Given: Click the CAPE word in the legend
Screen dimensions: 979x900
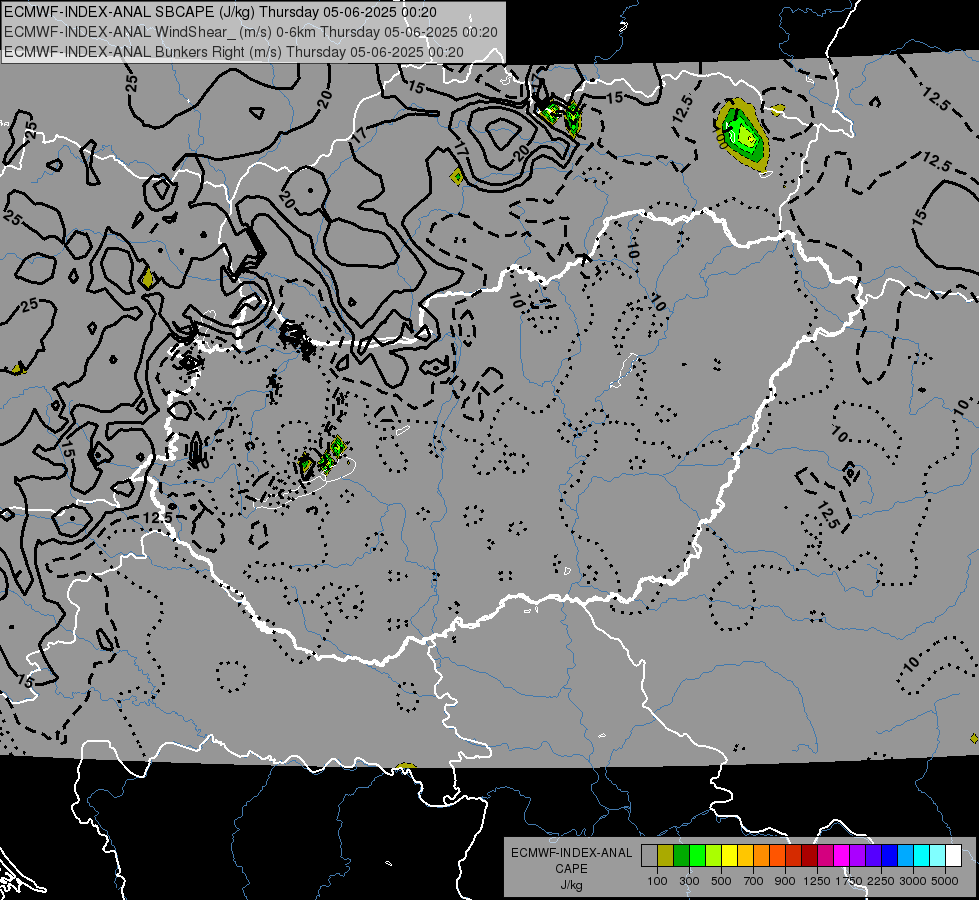Looking at the screenshot, I should pos(571,869).
